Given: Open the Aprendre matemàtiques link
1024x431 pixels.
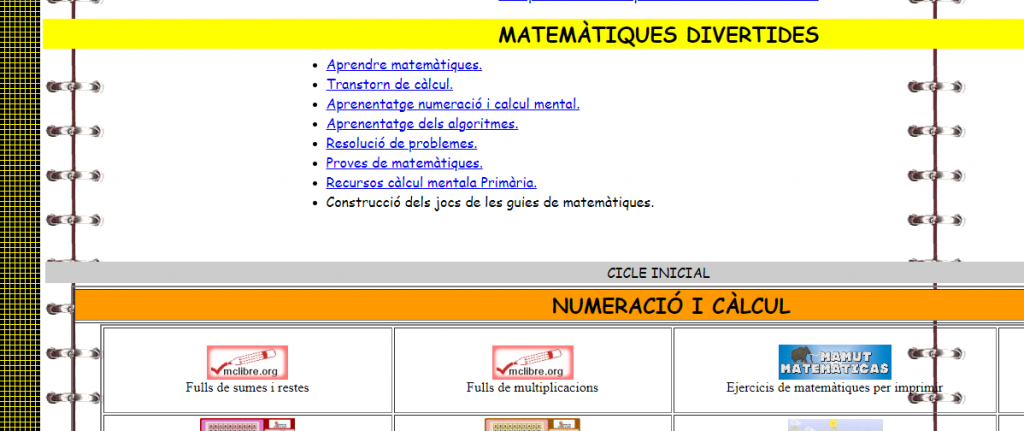Looking at the screenshot, I should click(x=403, y=65).
